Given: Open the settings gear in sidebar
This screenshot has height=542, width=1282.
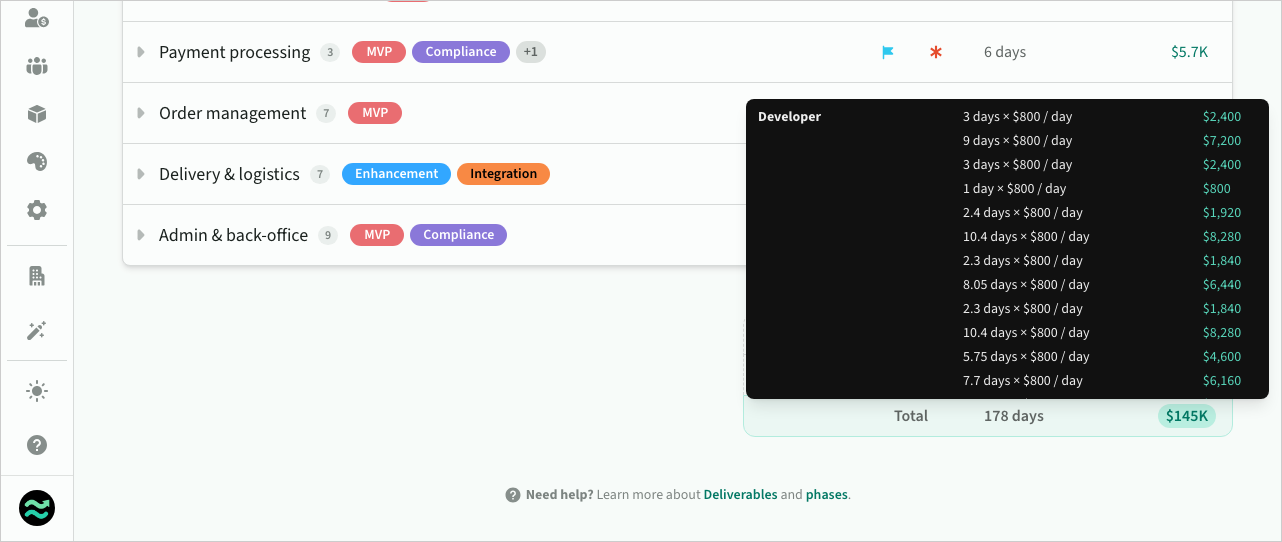Looking at the screenshot, I should point(37,210).
